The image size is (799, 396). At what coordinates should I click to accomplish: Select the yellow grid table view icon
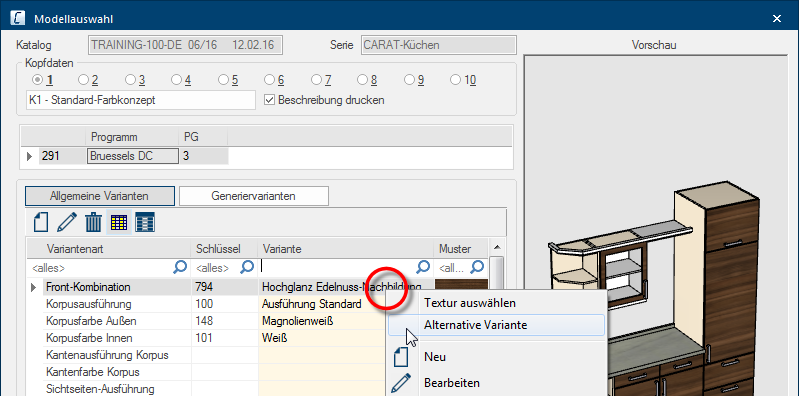119,222
